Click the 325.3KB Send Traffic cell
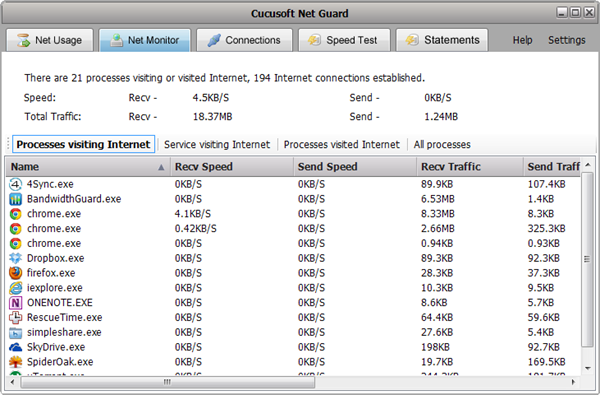The image size is (600, 395). tap(546, 229)
